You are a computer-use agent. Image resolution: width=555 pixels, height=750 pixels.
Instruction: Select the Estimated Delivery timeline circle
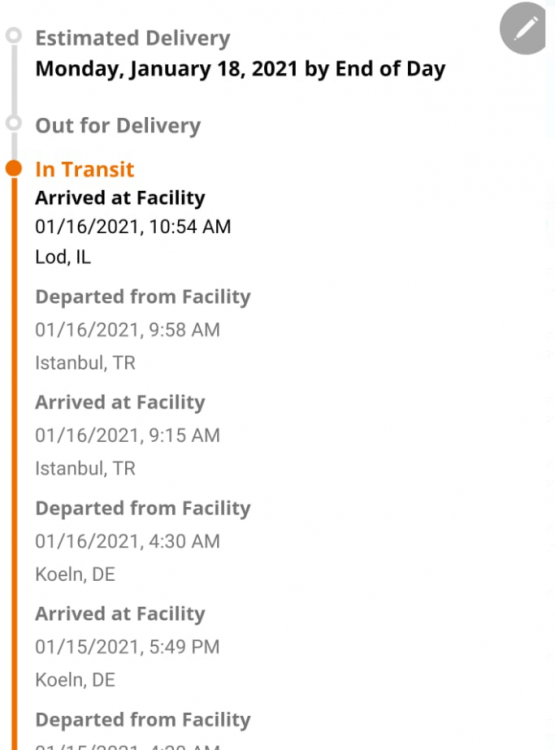(x=14, y=35)
